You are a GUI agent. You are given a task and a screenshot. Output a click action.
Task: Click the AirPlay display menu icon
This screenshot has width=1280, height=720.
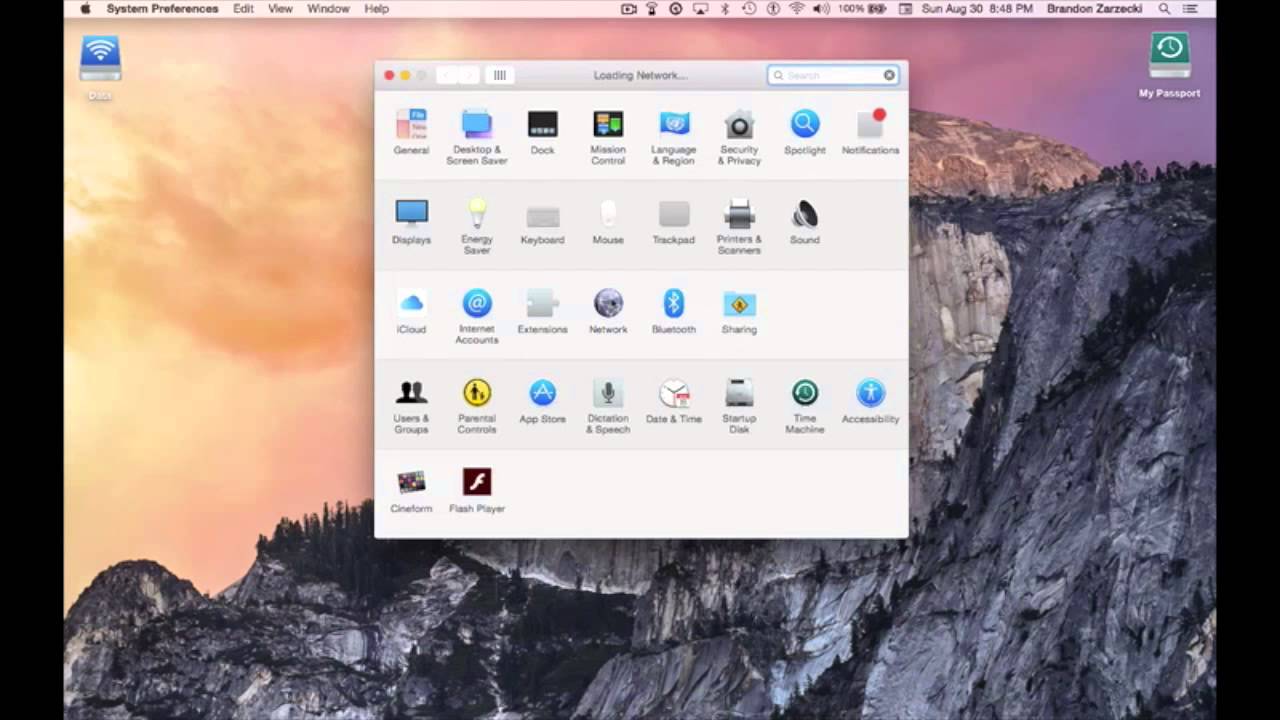coord(700,8)
